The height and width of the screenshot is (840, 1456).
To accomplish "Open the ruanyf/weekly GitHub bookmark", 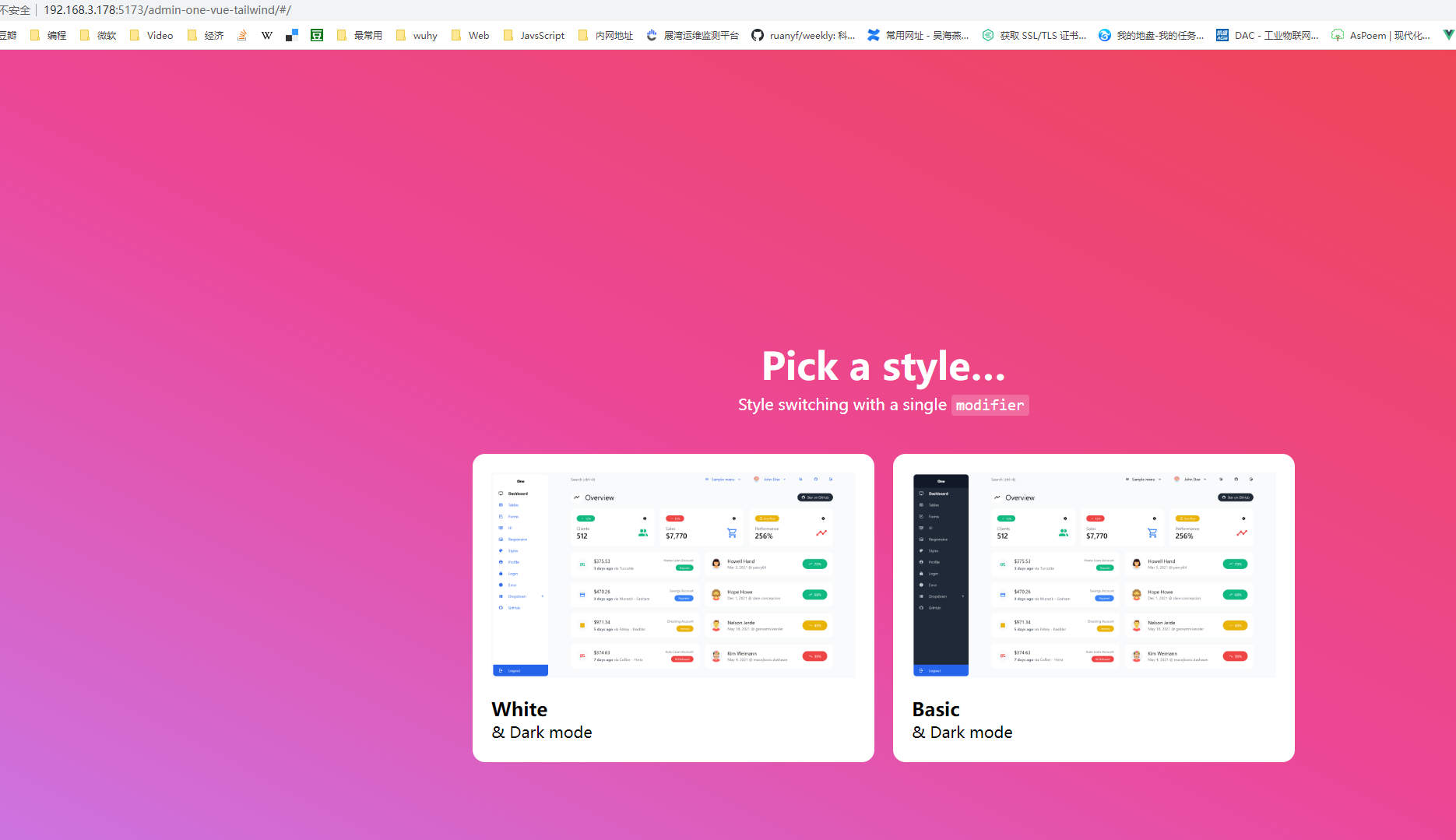I will click(x=803, y=35).
